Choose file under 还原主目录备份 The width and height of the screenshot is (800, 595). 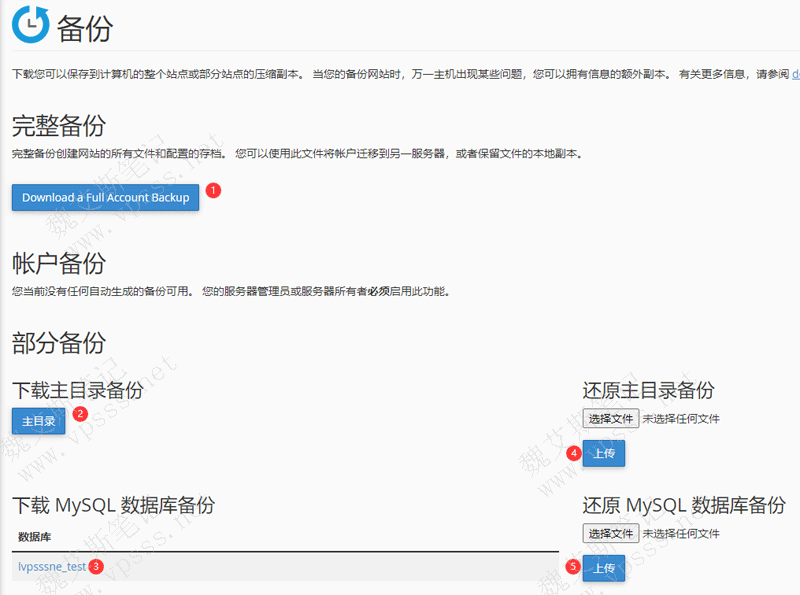pos(610,418)
